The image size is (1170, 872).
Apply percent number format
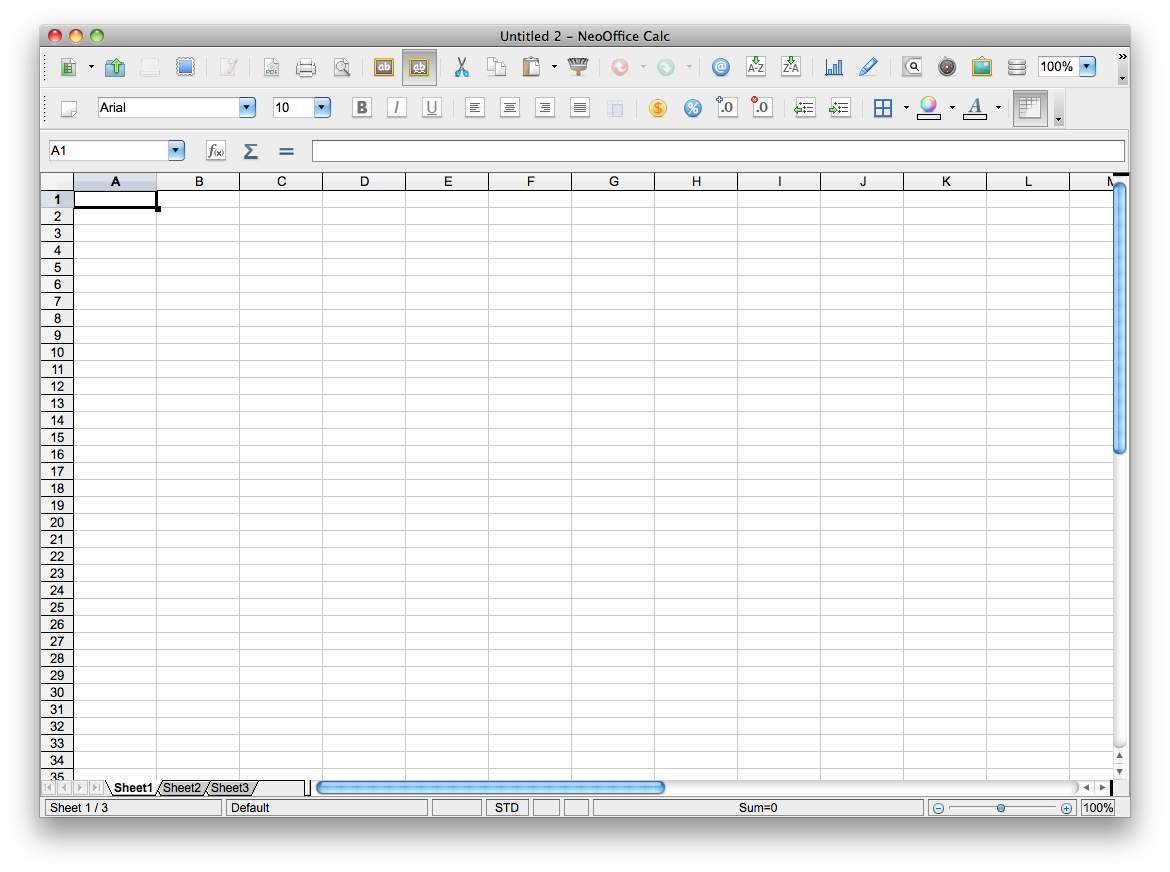tap(692, 108)
